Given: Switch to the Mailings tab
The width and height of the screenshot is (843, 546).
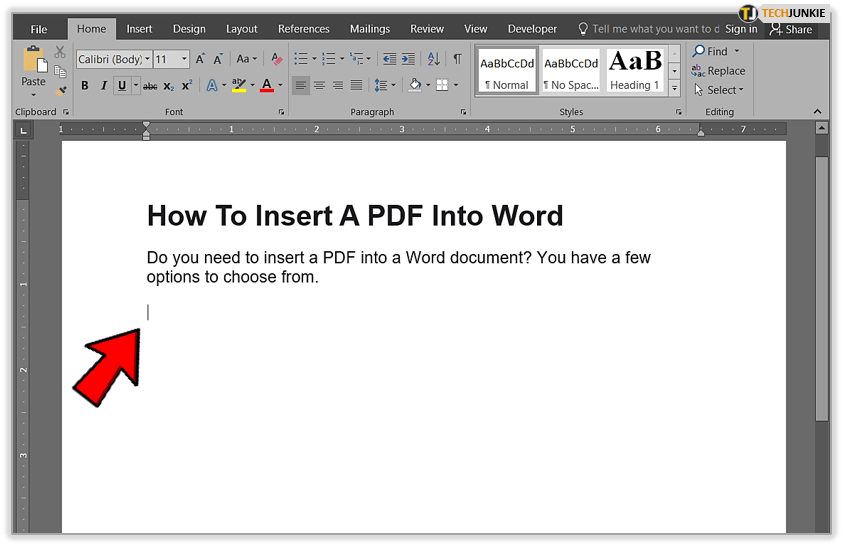Looking at the screenshot, I should click(371, 29).
